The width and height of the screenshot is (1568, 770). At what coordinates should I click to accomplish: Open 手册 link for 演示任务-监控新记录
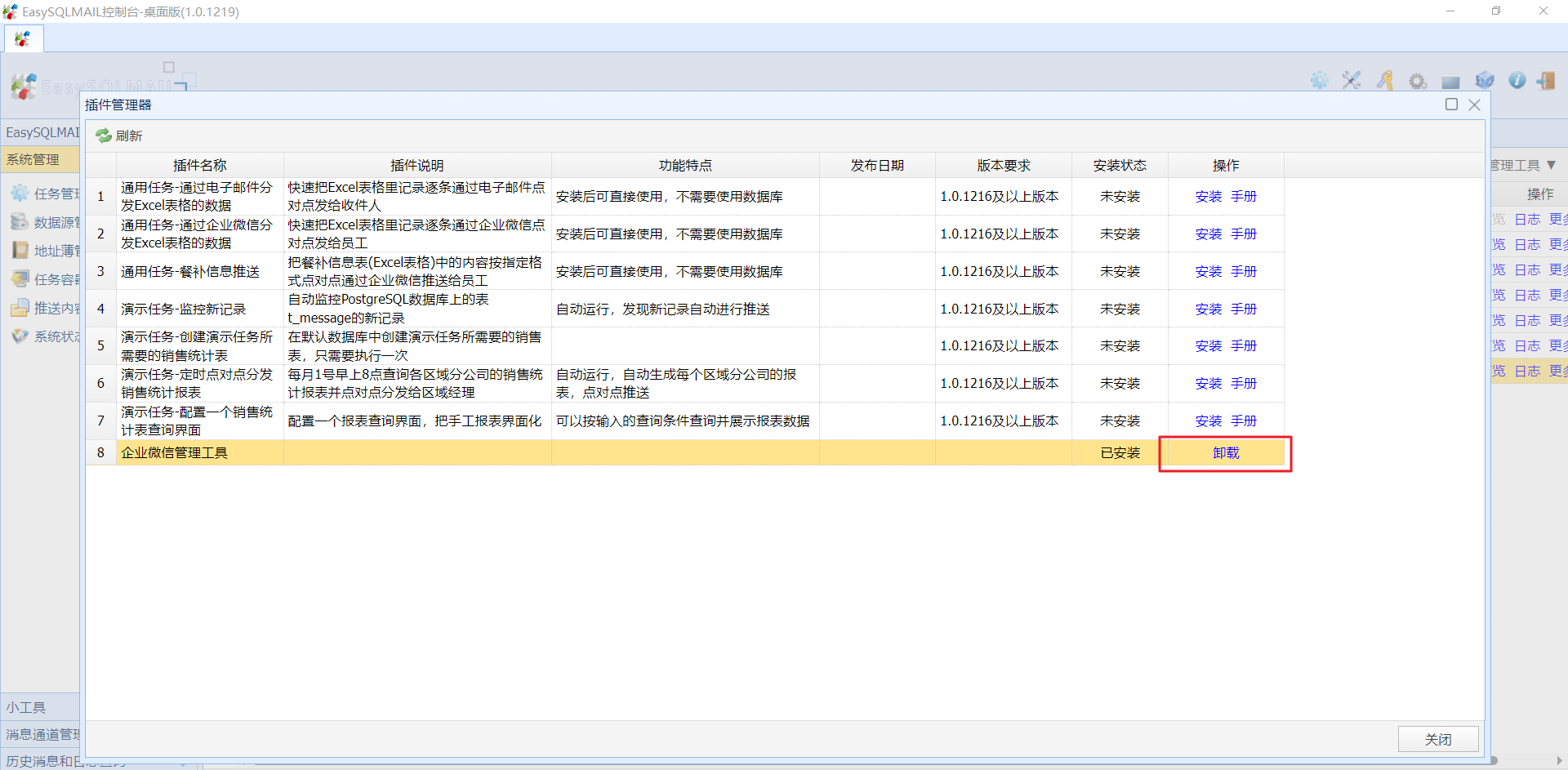[x=1244, y=309]
